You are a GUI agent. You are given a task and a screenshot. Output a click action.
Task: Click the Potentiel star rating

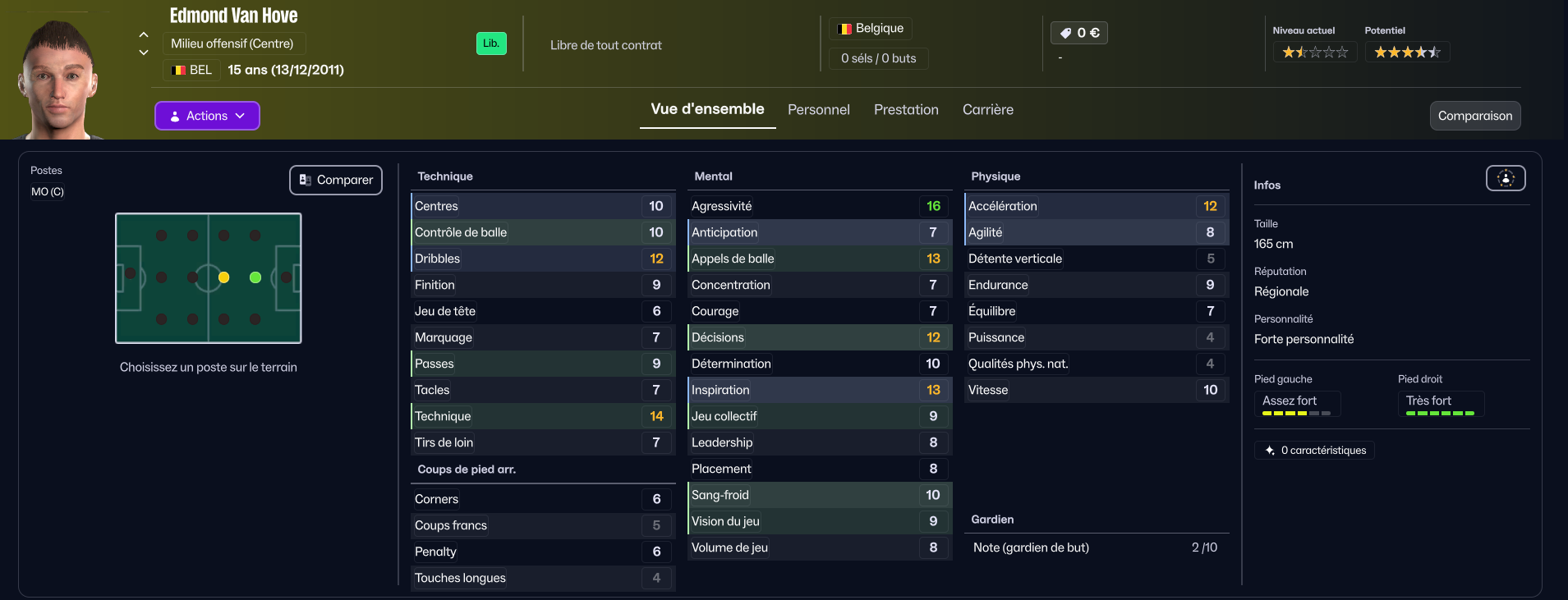tap(1407, 53)
